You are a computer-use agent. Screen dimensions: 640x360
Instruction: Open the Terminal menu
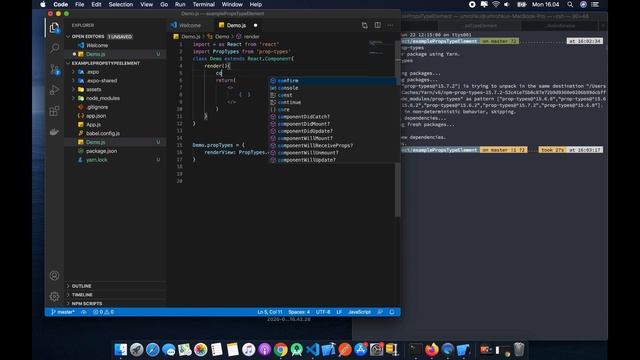coord(204,4)
